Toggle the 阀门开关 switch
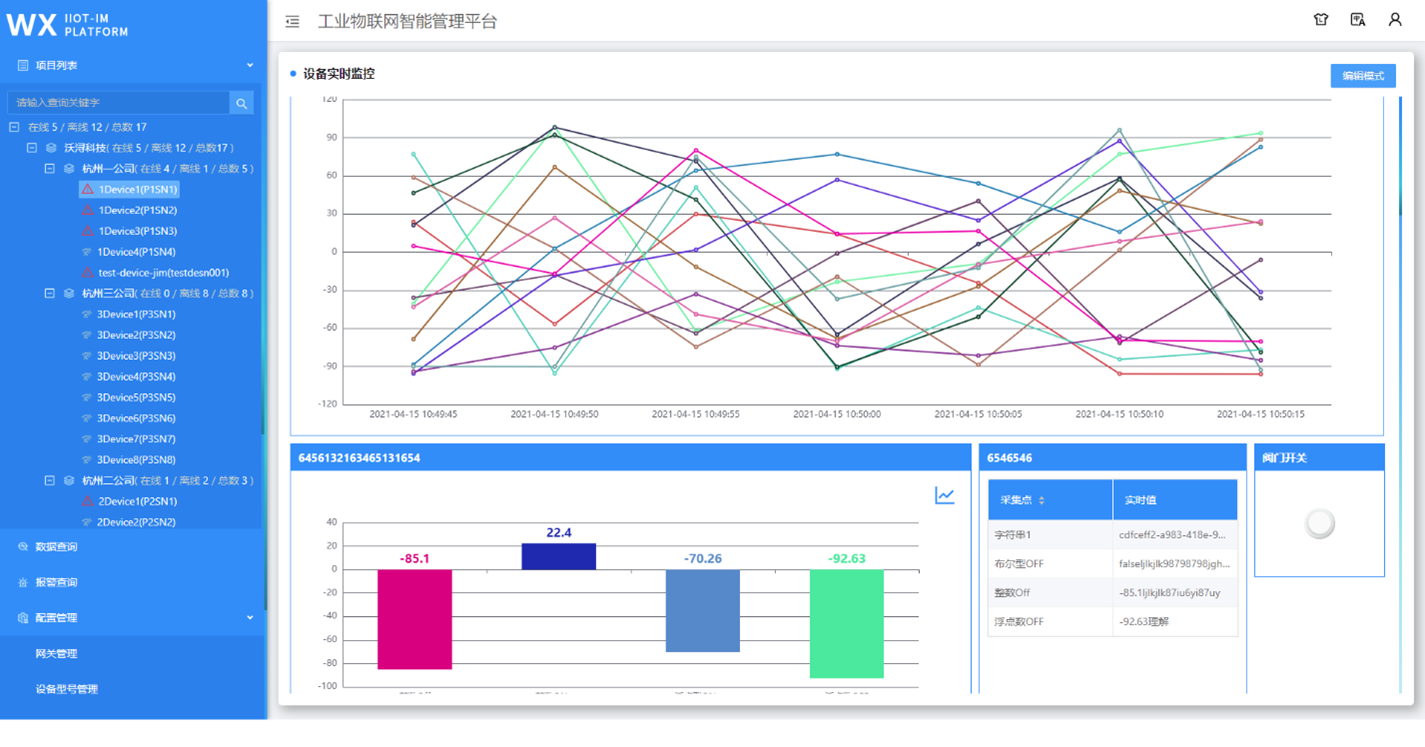1425x747 pixels. [x=1319, y=523]
